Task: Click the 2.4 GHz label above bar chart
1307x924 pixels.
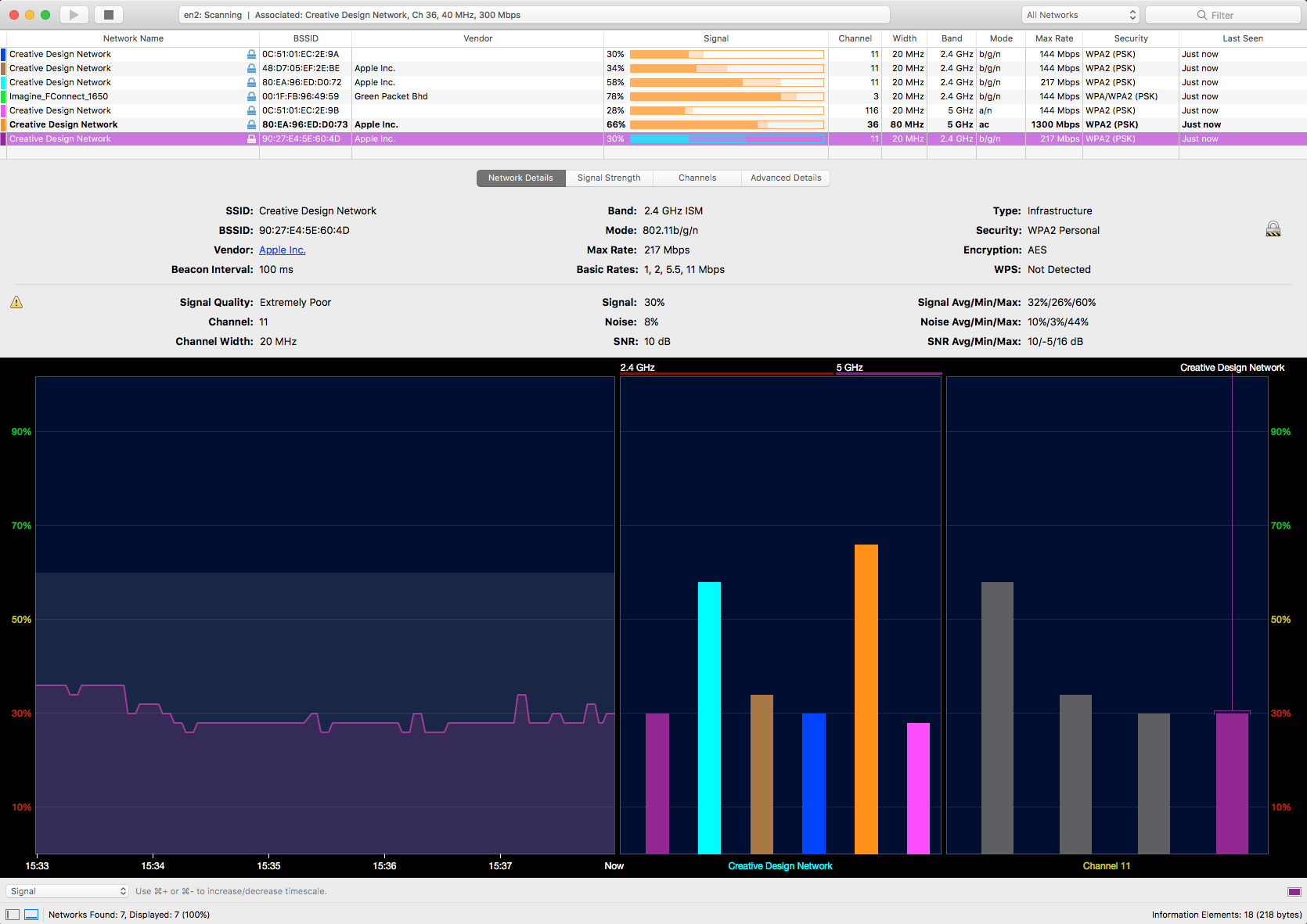Action: [638, 368]
